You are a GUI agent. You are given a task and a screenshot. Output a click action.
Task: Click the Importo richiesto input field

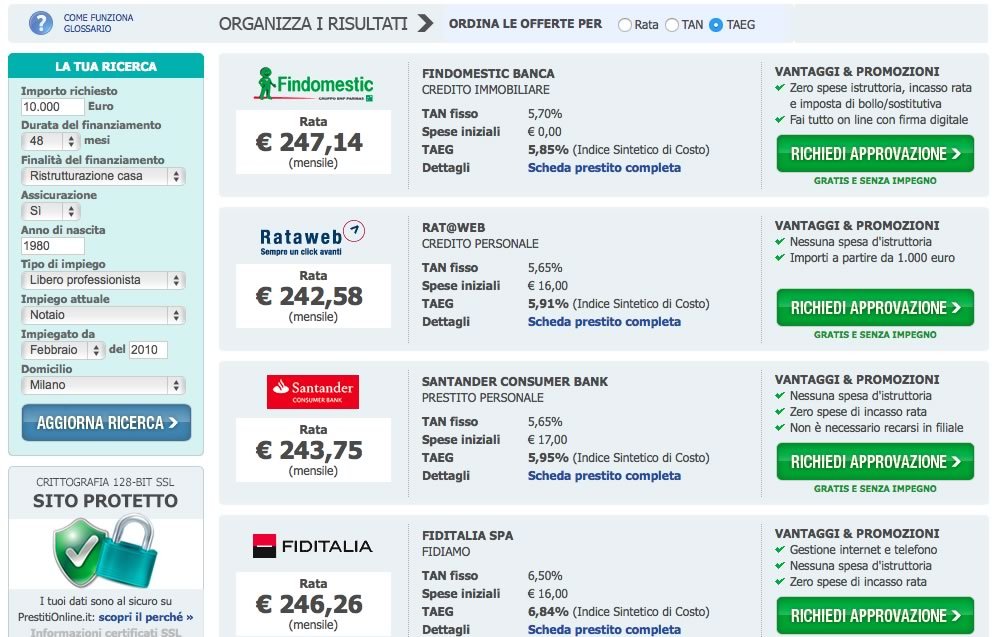point(53,106)
